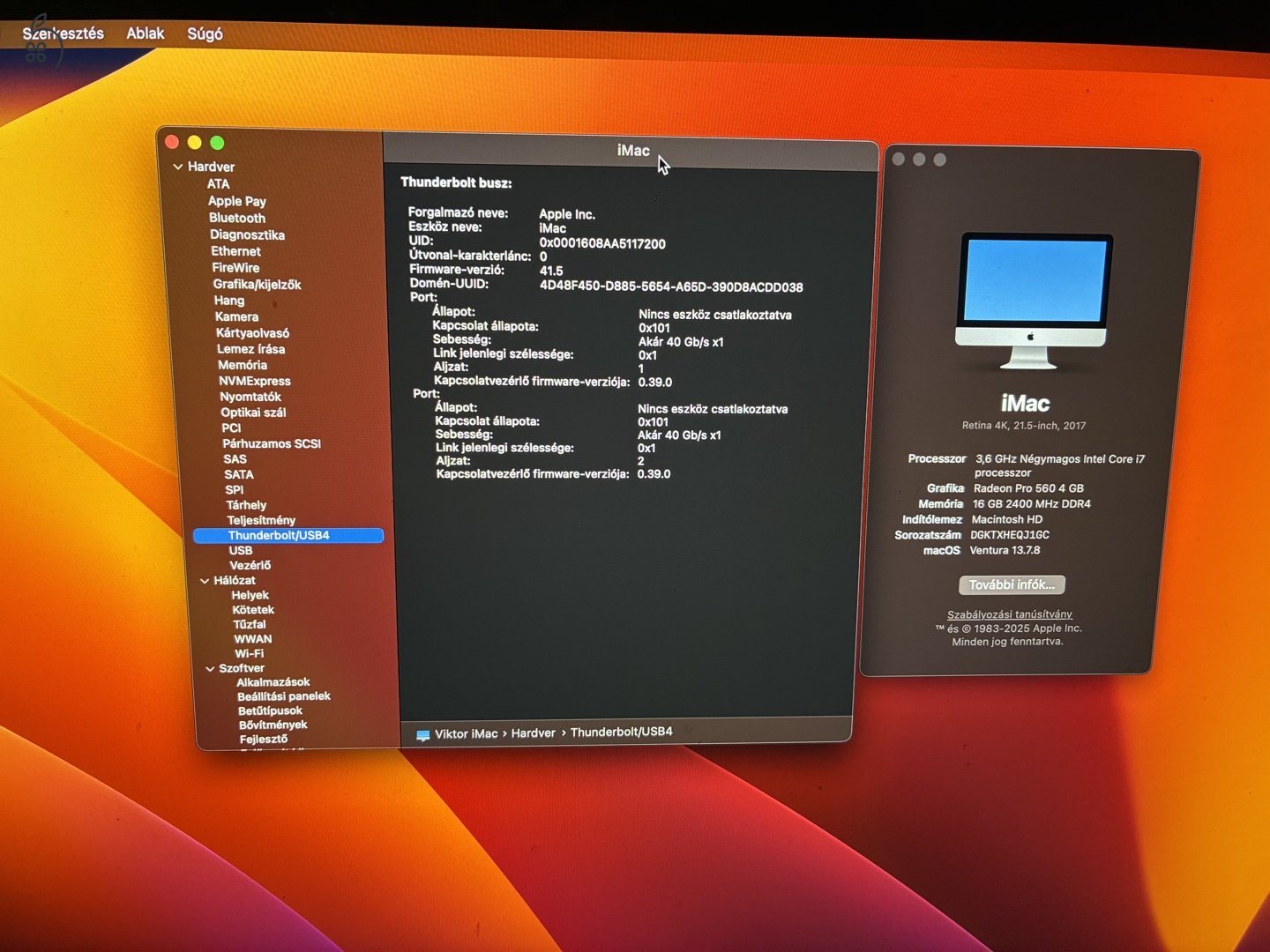Click the computer icon in the path bar
The height and width of the screenshot is (952, 1270).
(422, 734)
